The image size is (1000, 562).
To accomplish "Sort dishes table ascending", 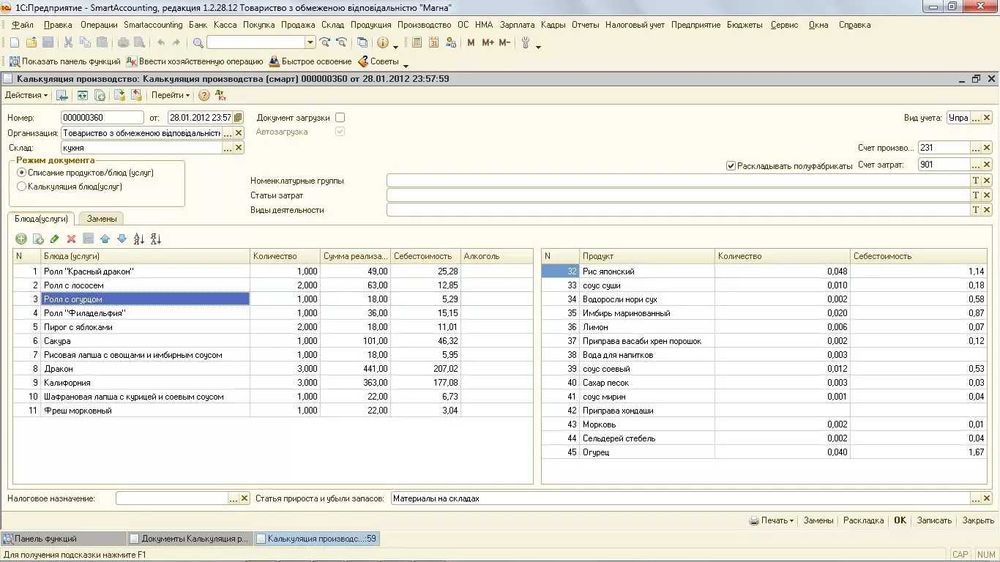I will tap(139, 239).
